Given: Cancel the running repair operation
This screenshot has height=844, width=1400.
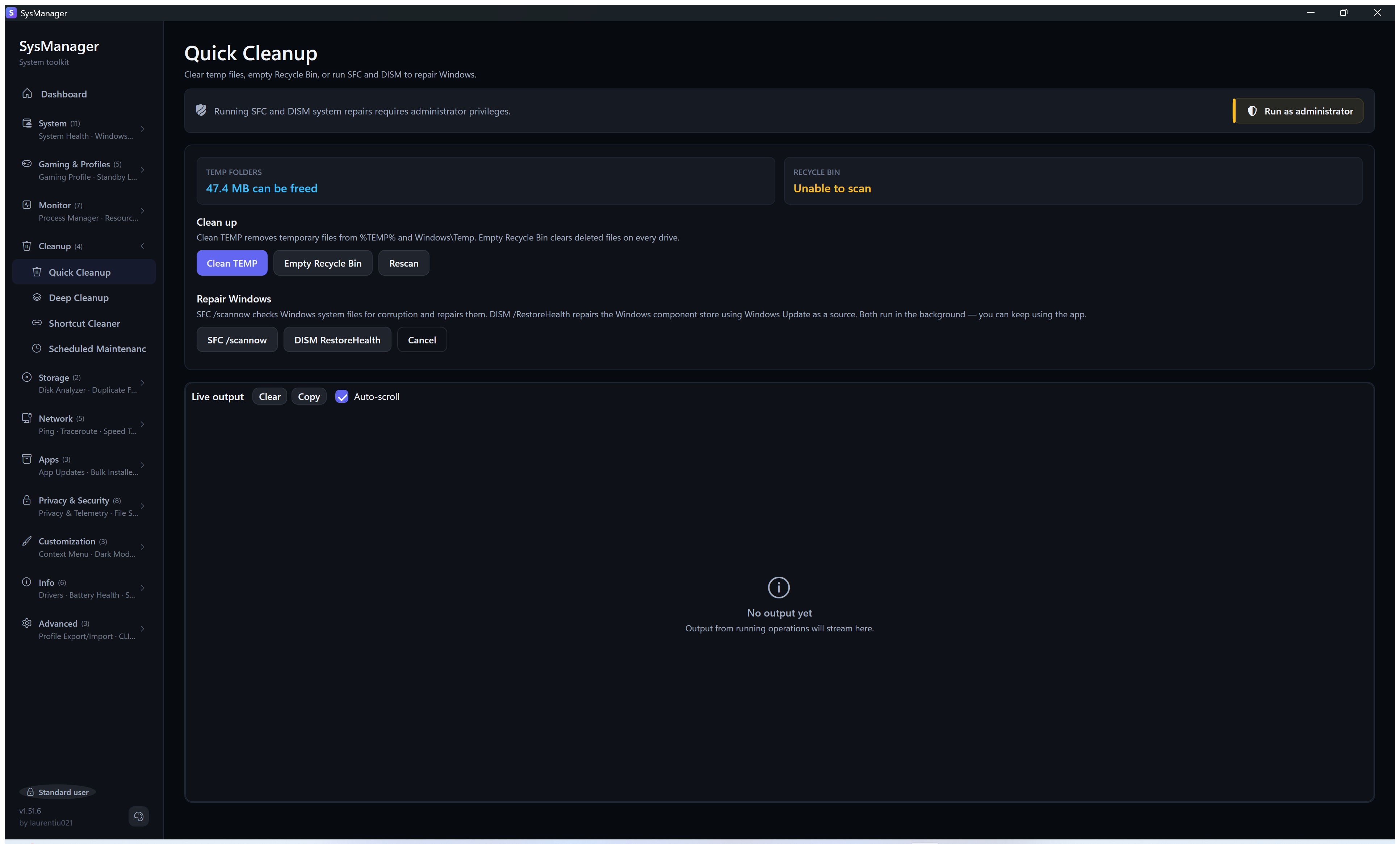Looking at the screenshot, I should (x=422, y=339).
